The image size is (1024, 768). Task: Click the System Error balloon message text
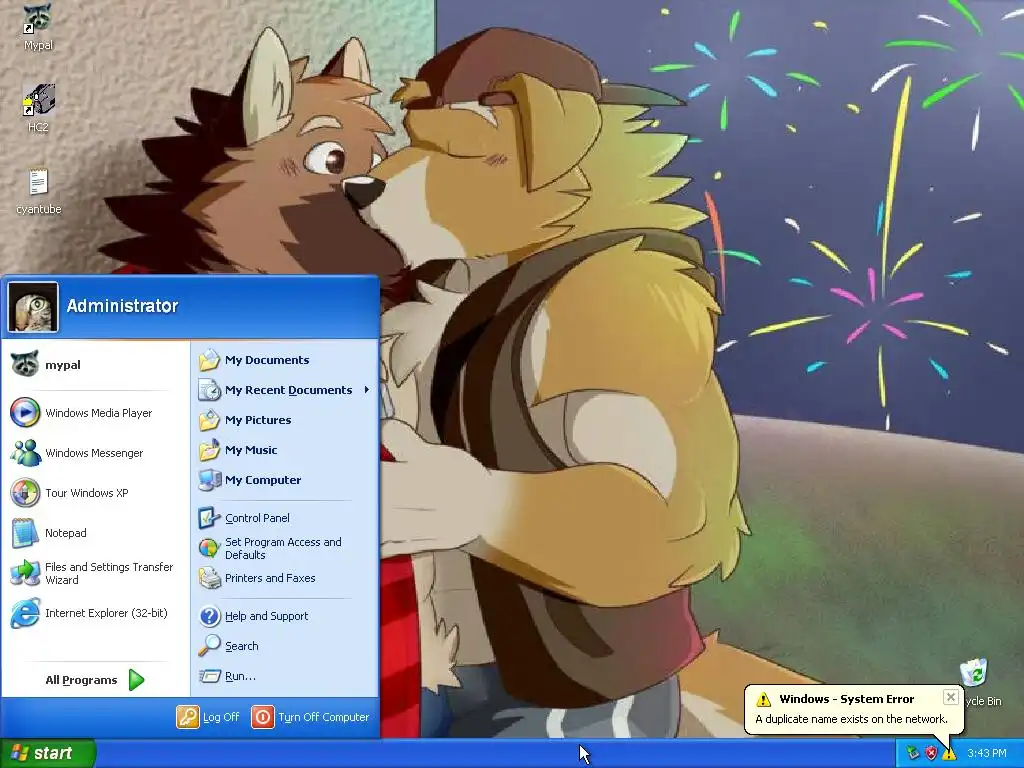click(x=851, y=719)
